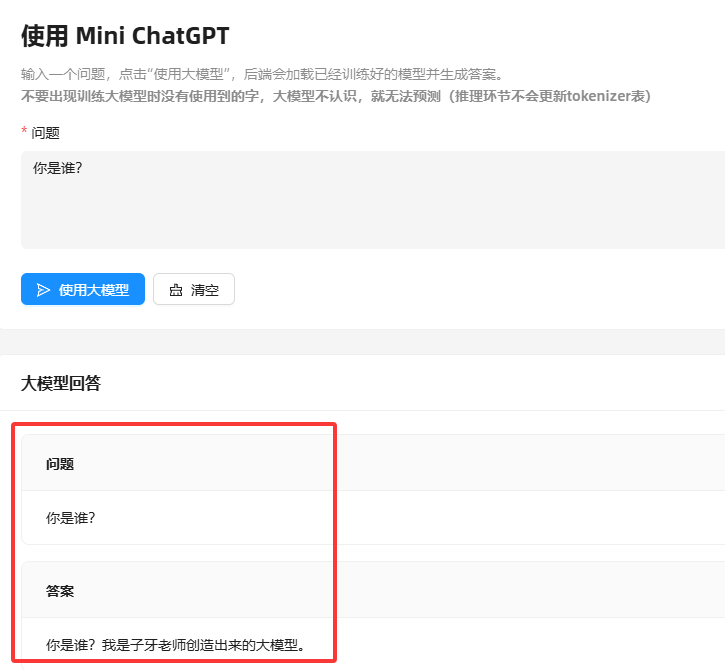Click the 大模型回答 section title
This screenshot has width=725, height=670.
[61, 383]
